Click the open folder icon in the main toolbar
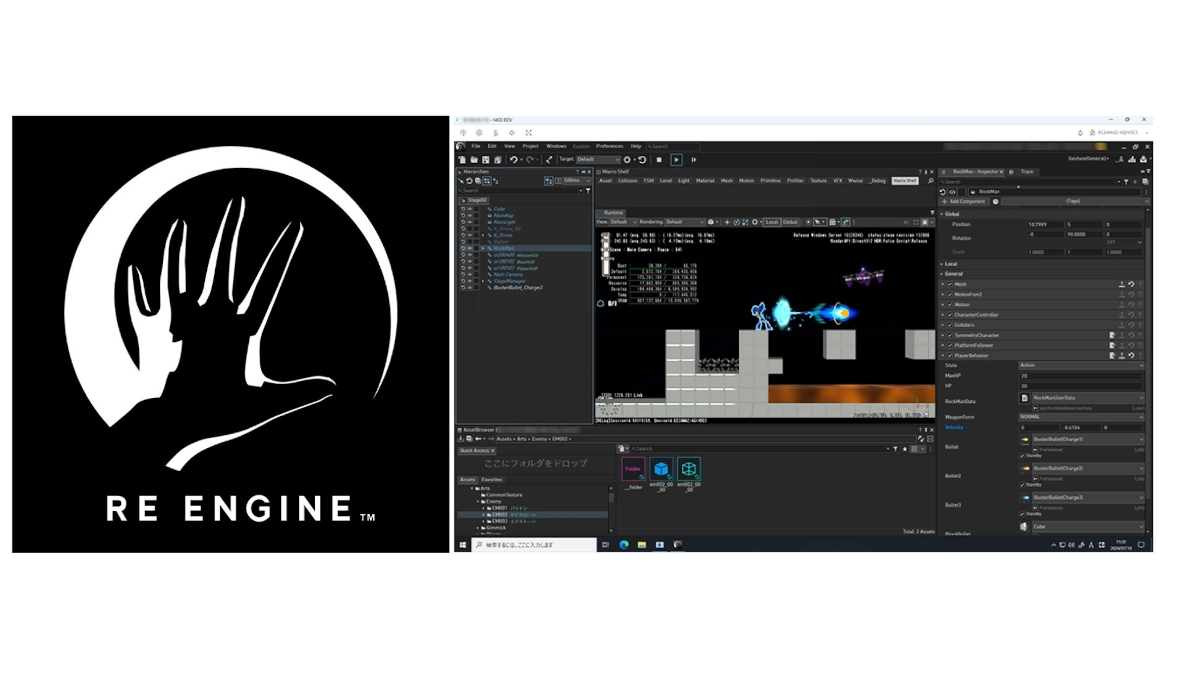Viewport: 1200px width, 675px height. (474, 160)
